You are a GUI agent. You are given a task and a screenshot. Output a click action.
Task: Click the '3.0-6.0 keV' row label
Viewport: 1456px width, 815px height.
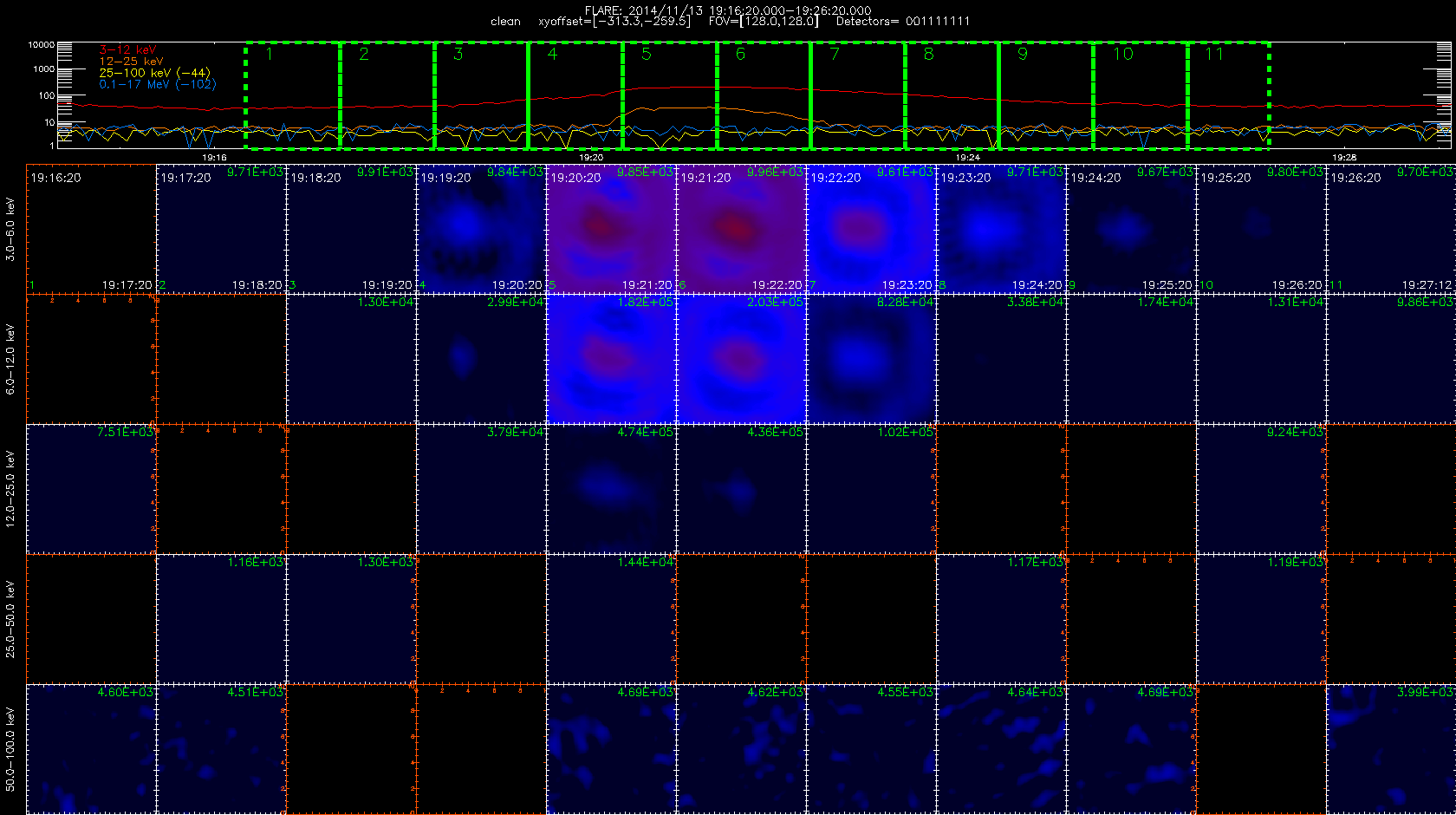tap(10, 229)
